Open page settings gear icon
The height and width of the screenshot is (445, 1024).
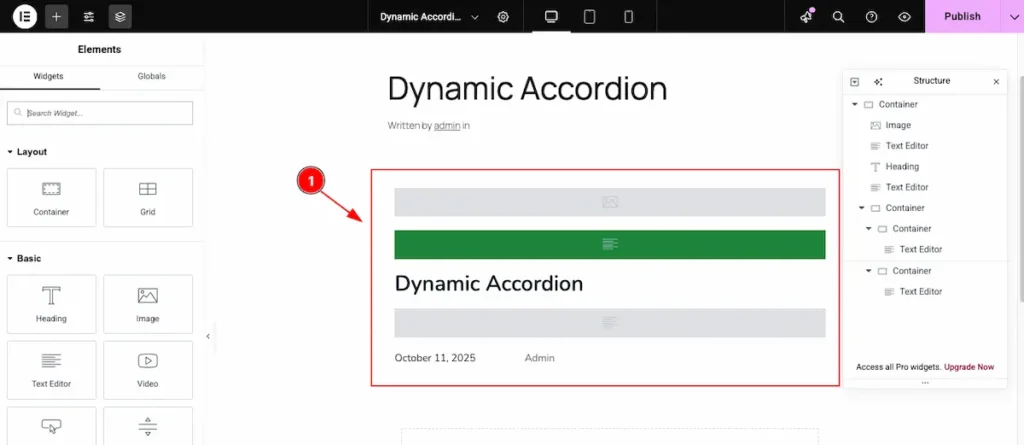point(503,16)
